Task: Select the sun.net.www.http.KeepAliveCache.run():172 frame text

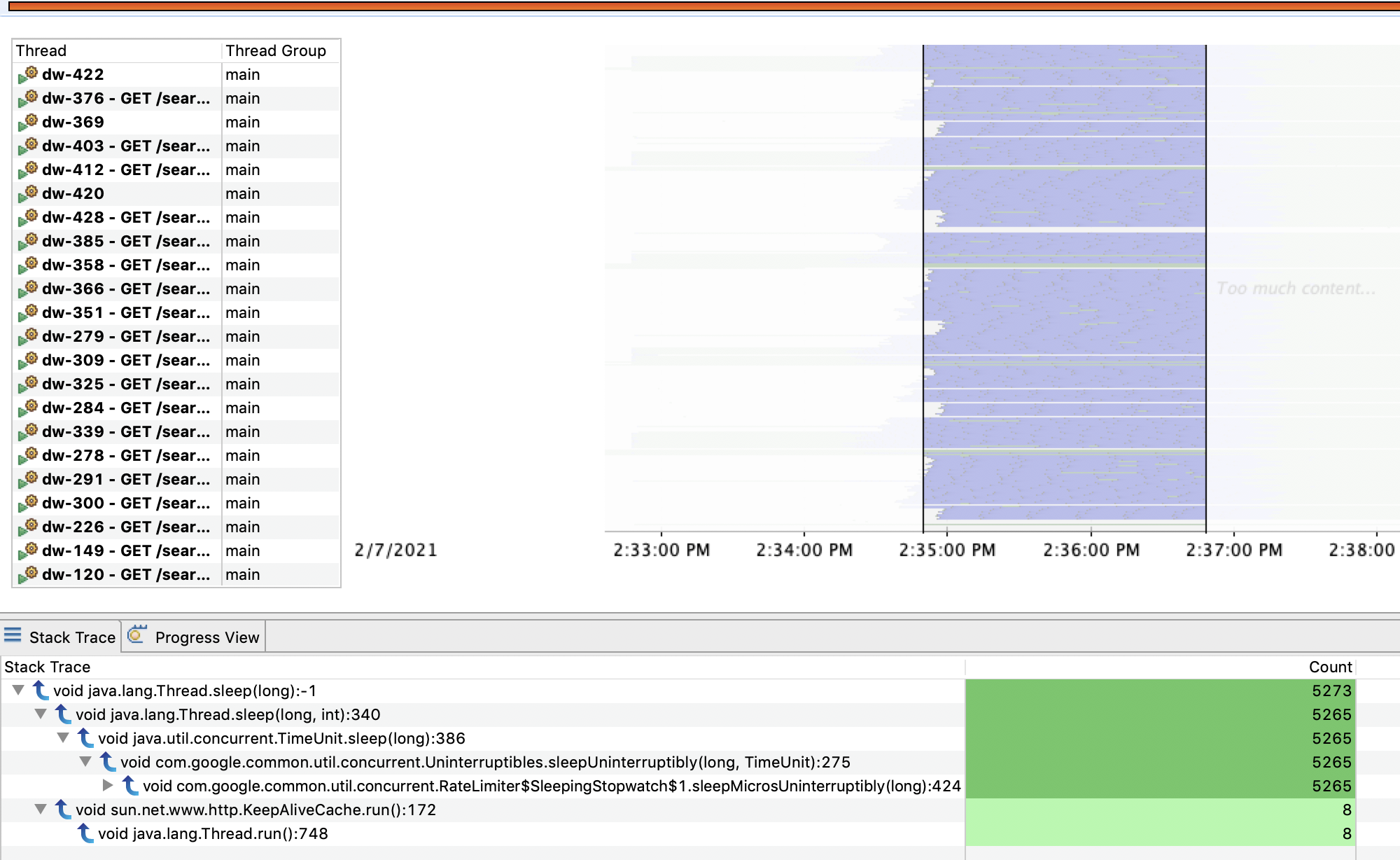Action: point(255,810)
